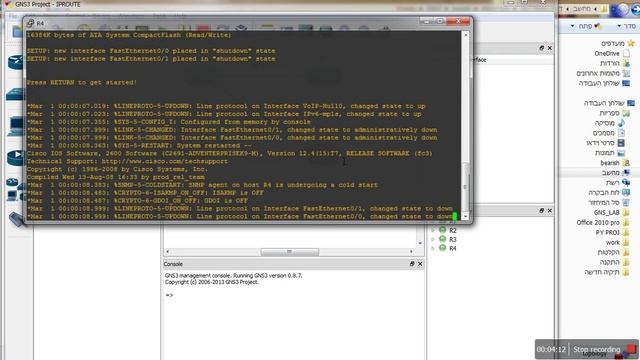Click מחשב breadcrumb in Explorer address bar
Viewport: 640px width, 360px height.
click(x=582, y=9)
